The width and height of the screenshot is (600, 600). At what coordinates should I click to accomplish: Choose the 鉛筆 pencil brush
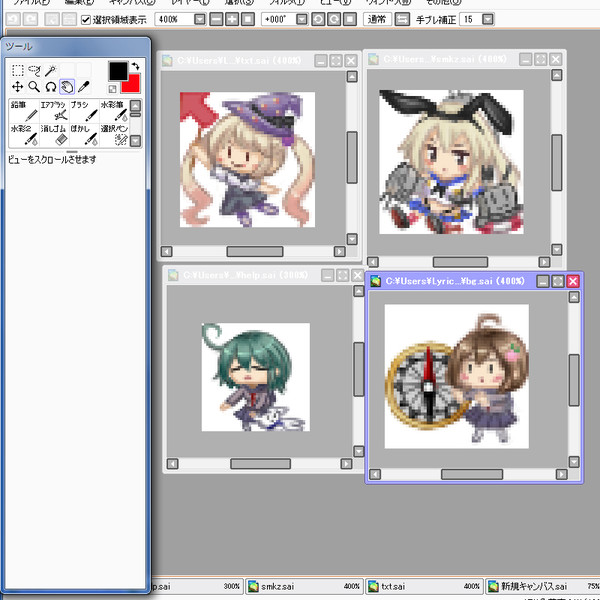[x=24, y=110]
